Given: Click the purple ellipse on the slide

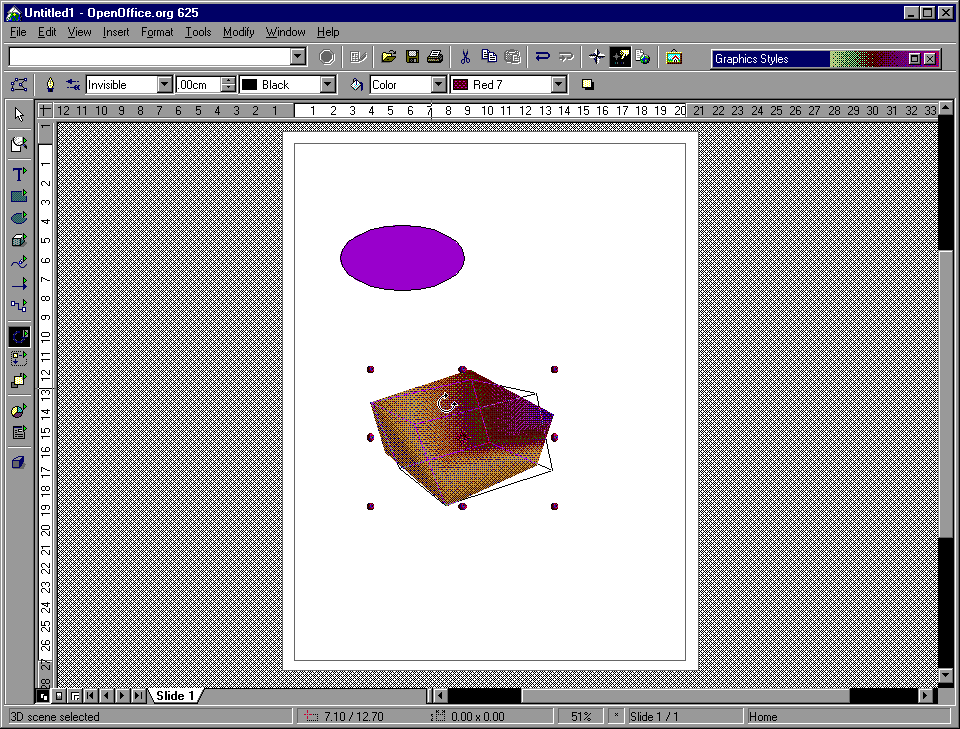Looking at the screenshot, I should (x=402, y=258).
